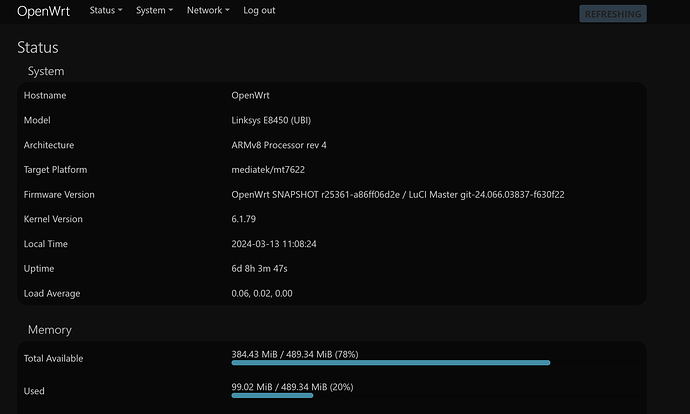Click the Firmware Version row label

tap(59, 194)
